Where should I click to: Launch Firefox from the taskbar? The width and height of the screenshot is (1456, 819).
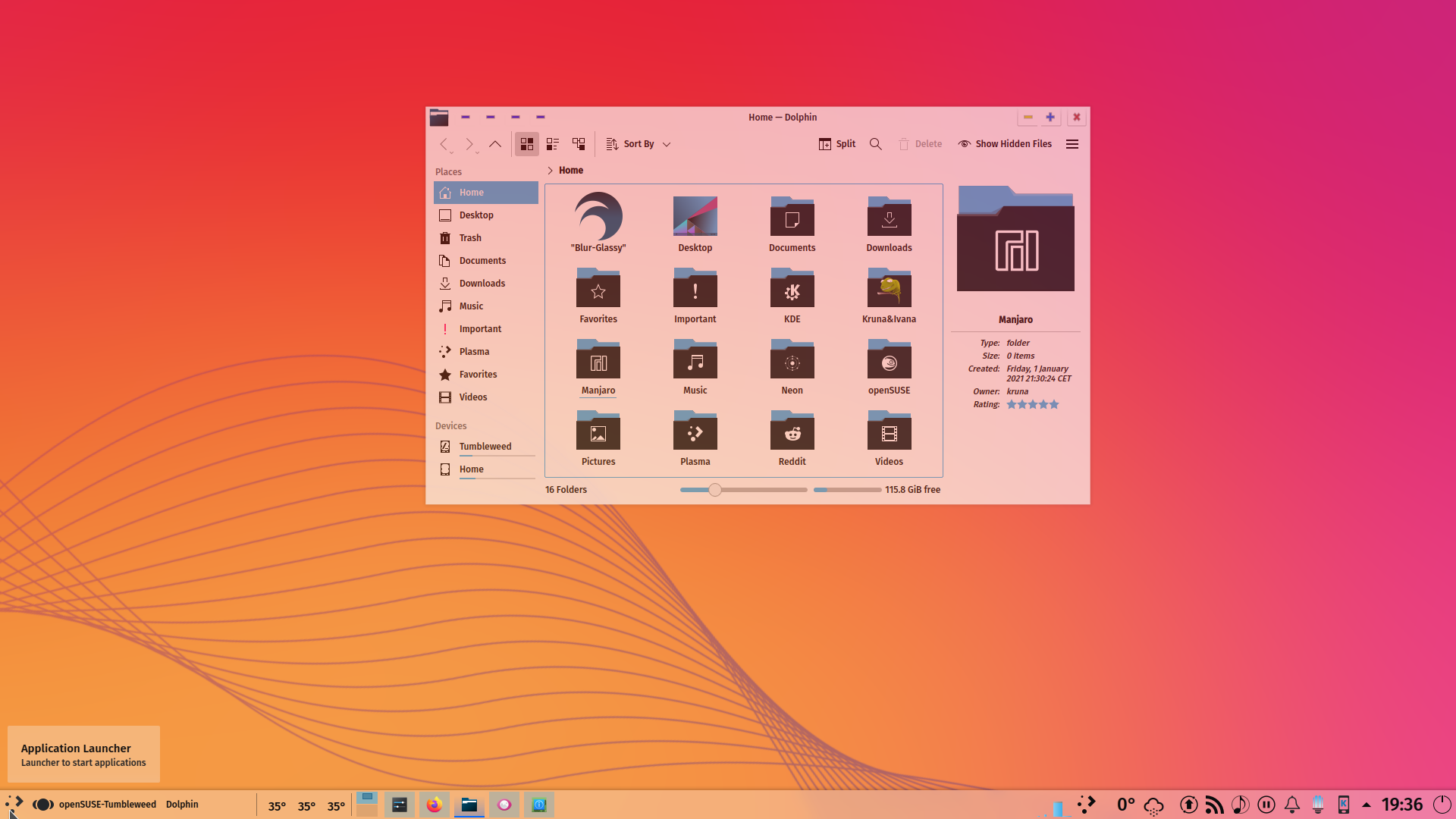point(434,805)
